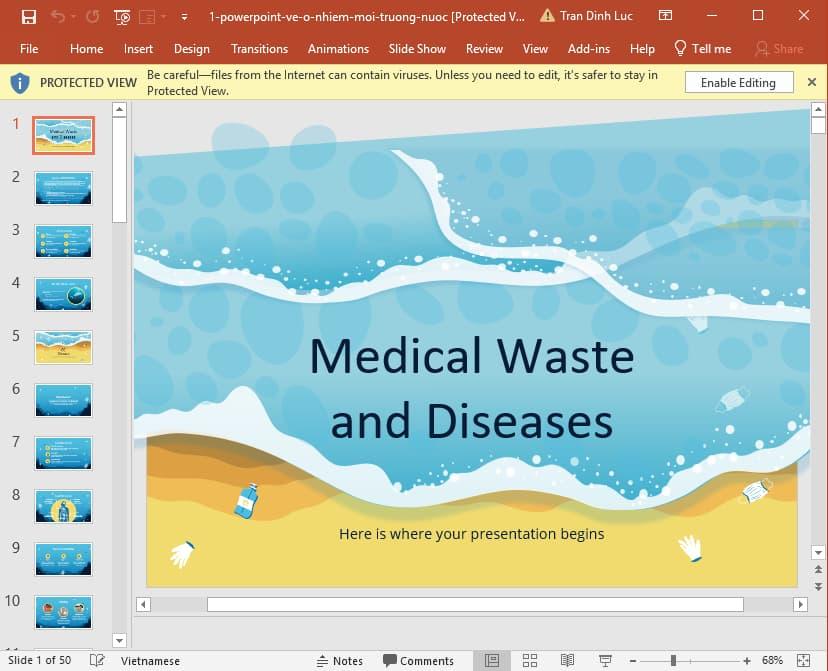This screenshot has height=671, width=828.
Task: Click Enable Editing in Protected View bar
Action: pos(739,82)
